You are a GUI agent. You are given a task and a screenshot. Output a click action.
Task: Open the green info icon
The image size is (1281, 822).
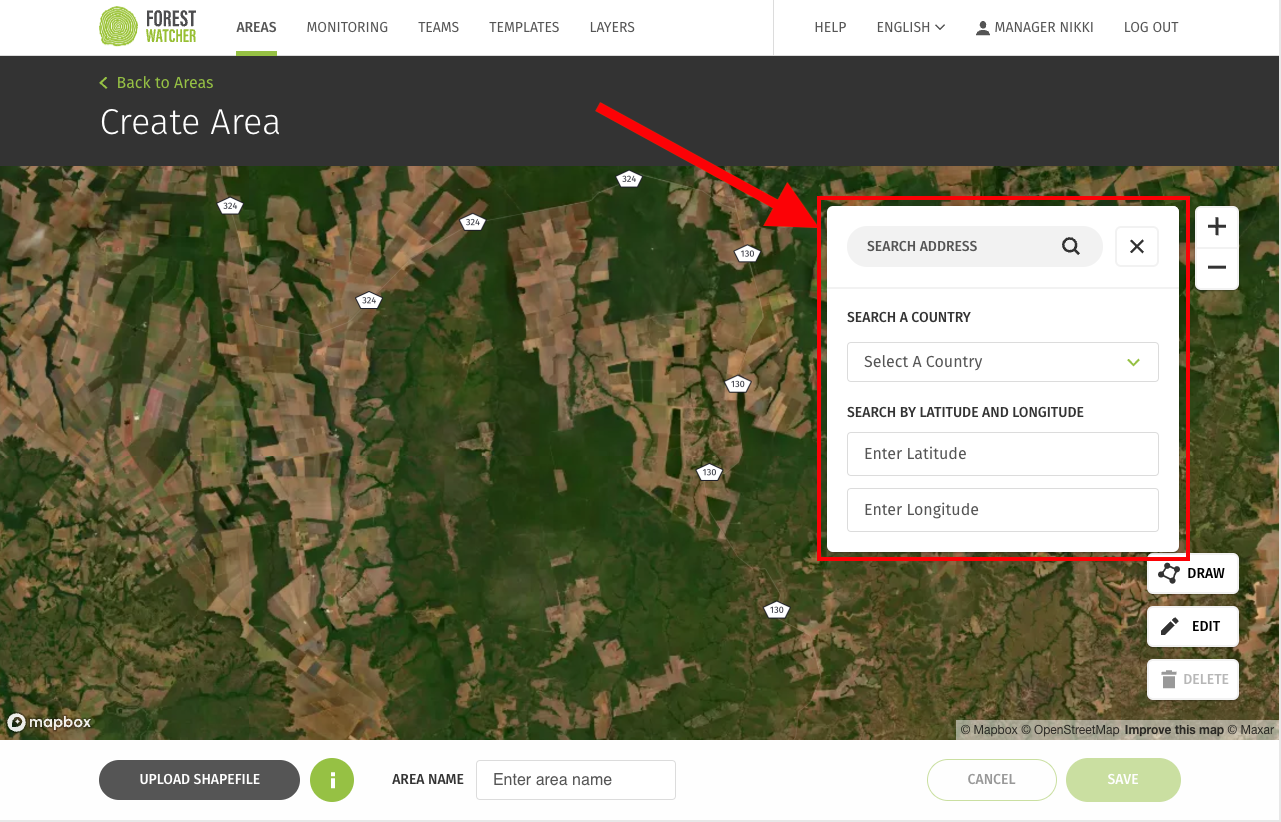click(x=332, y=780)
